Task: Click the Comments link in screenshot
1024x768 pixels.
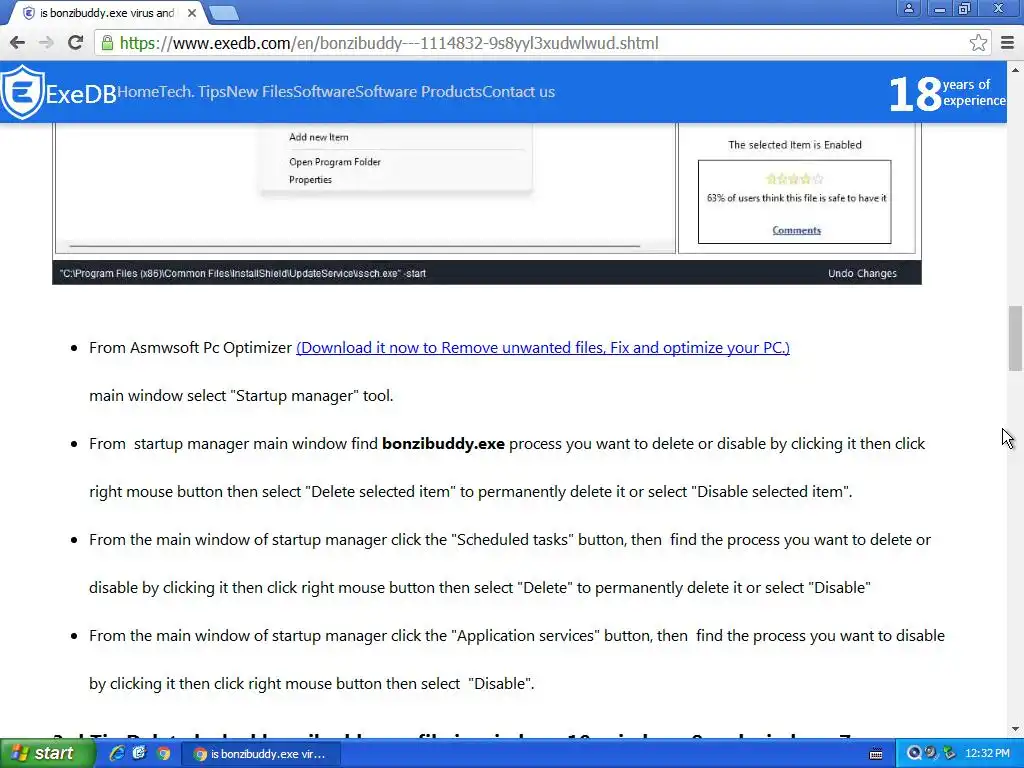Action: [x=796, y=230]
